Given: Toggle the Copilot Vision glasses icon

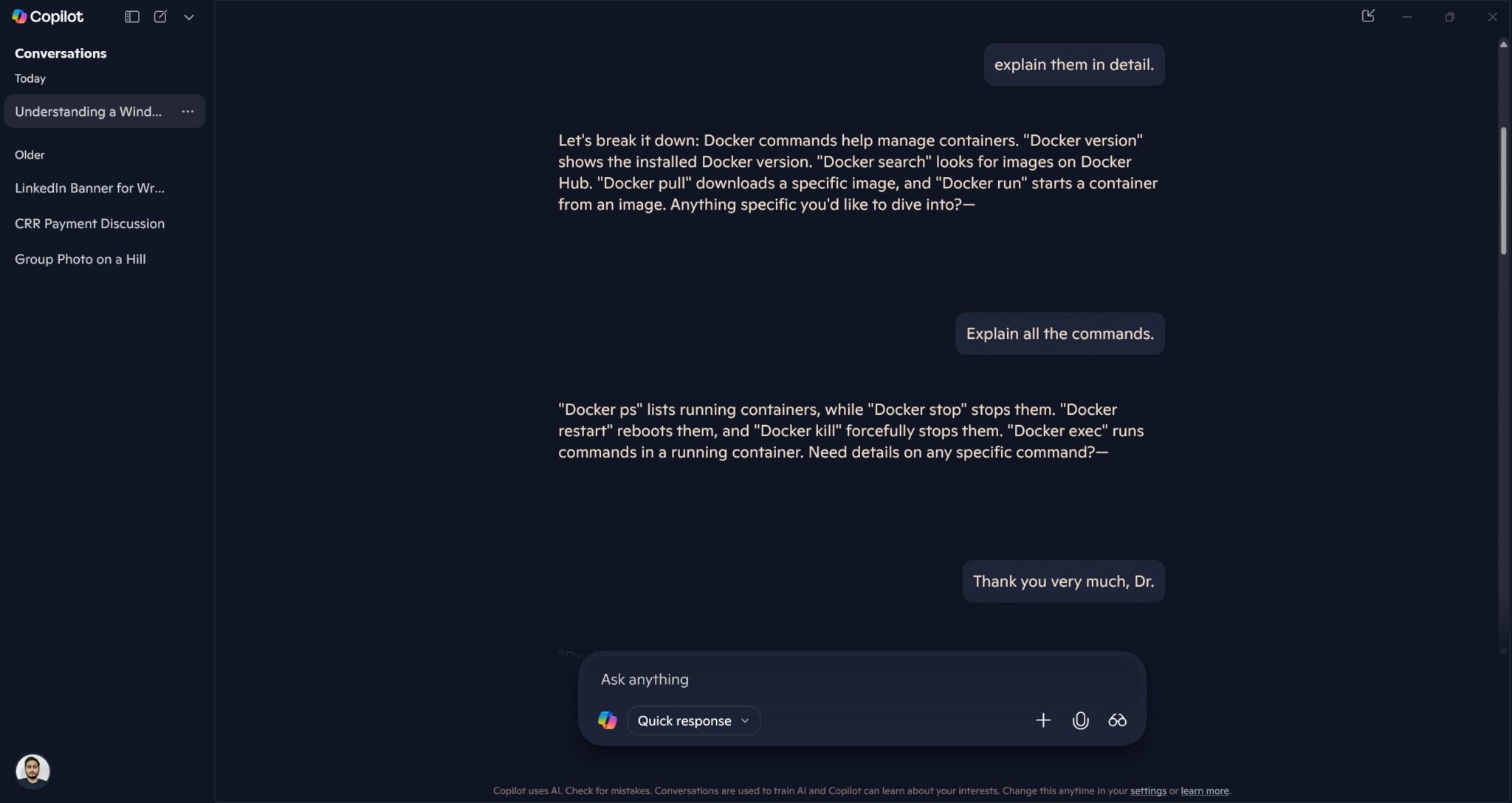Looking at the screenshot, I should pos(1117,720).
